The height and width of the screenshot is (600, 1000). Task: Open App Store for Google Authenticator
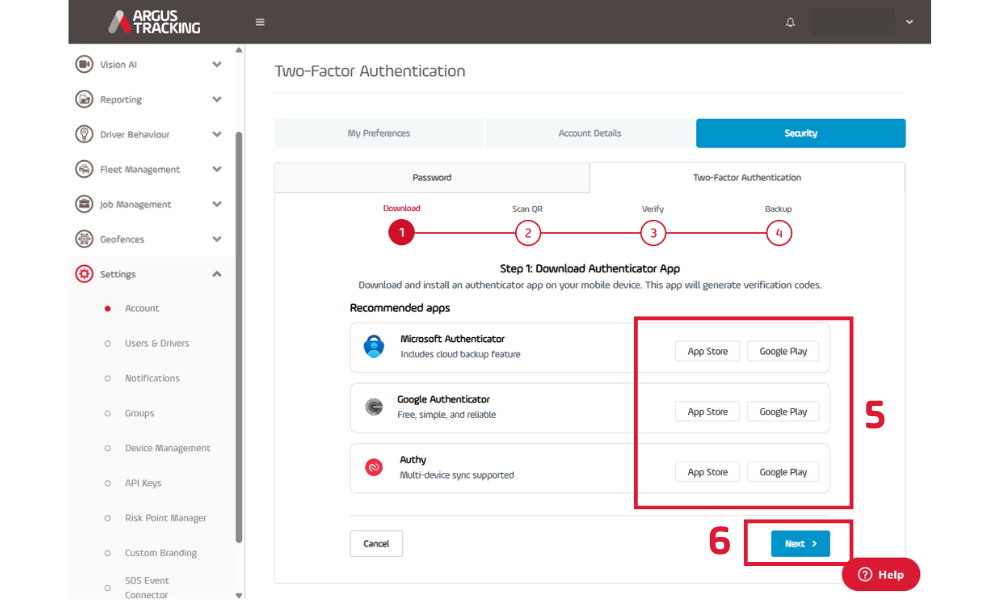point(707,411)
